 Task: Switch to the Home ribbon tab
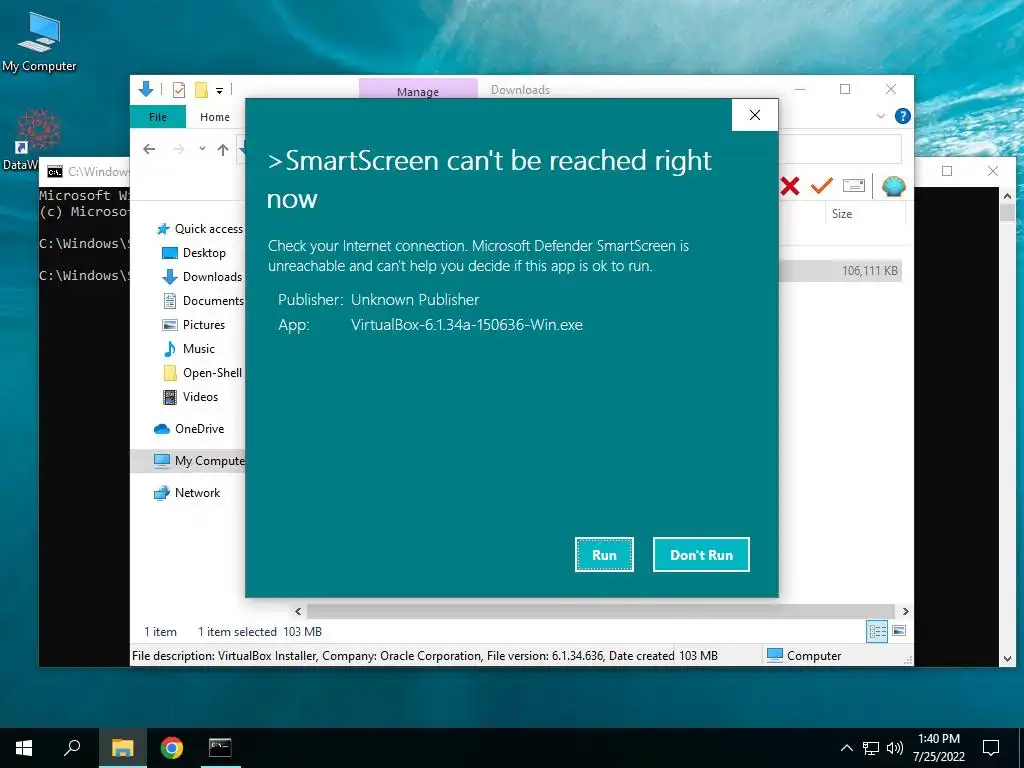[215, 117]
